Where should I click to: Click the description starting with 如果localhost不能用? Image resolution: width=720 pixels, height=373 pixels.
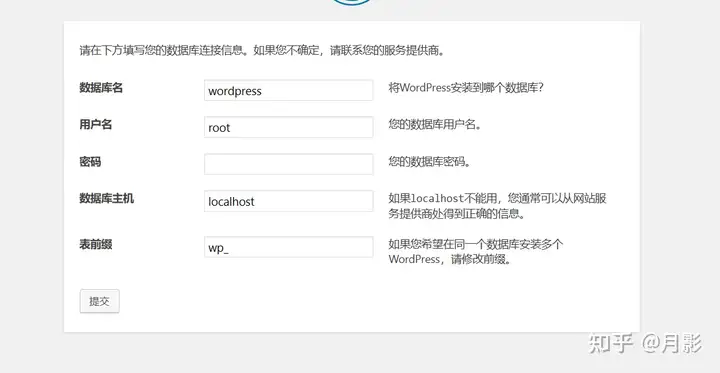(x=498, y=206)
